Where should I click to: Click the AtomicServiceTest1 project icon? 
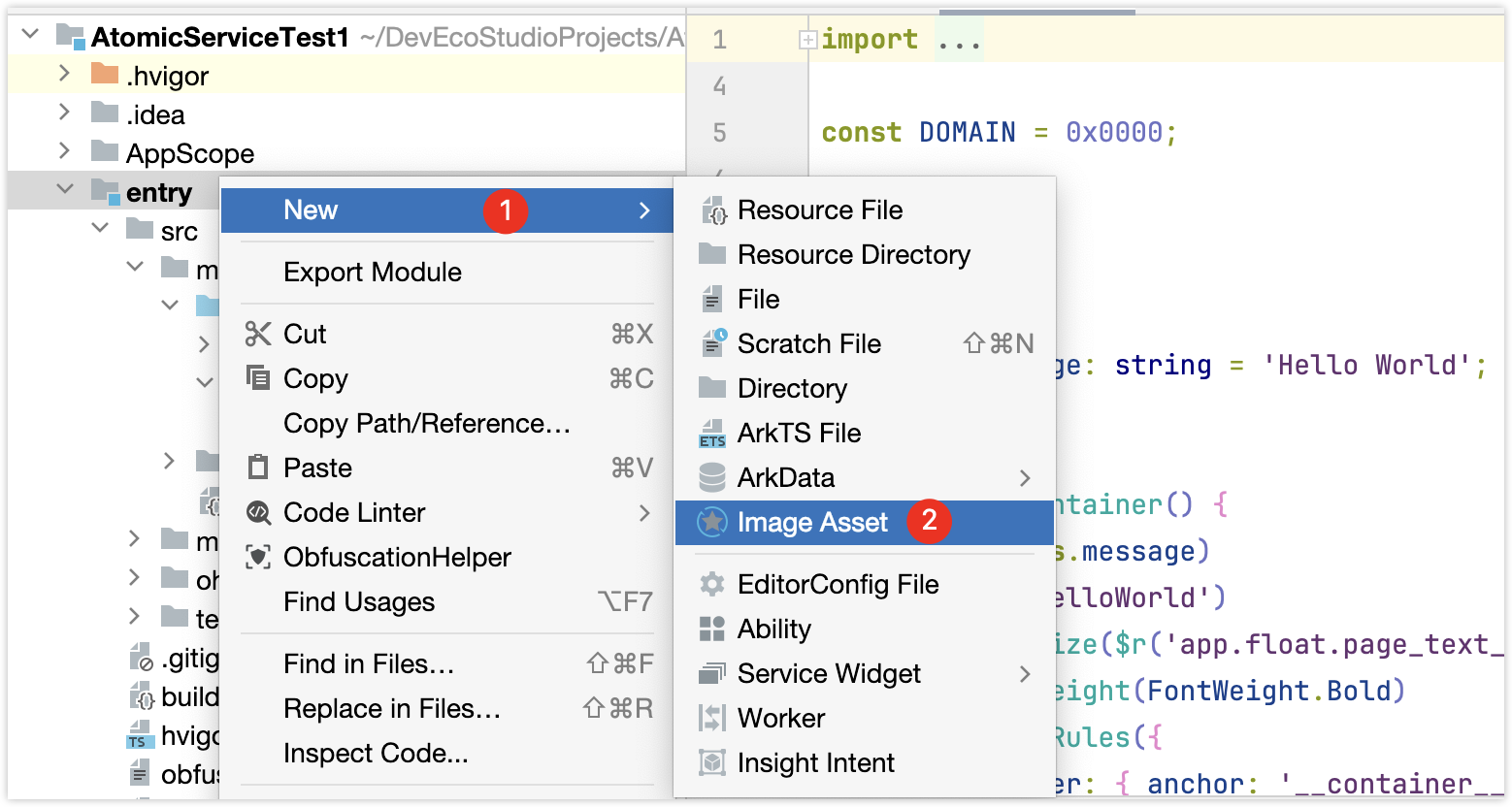pos(71,37)
